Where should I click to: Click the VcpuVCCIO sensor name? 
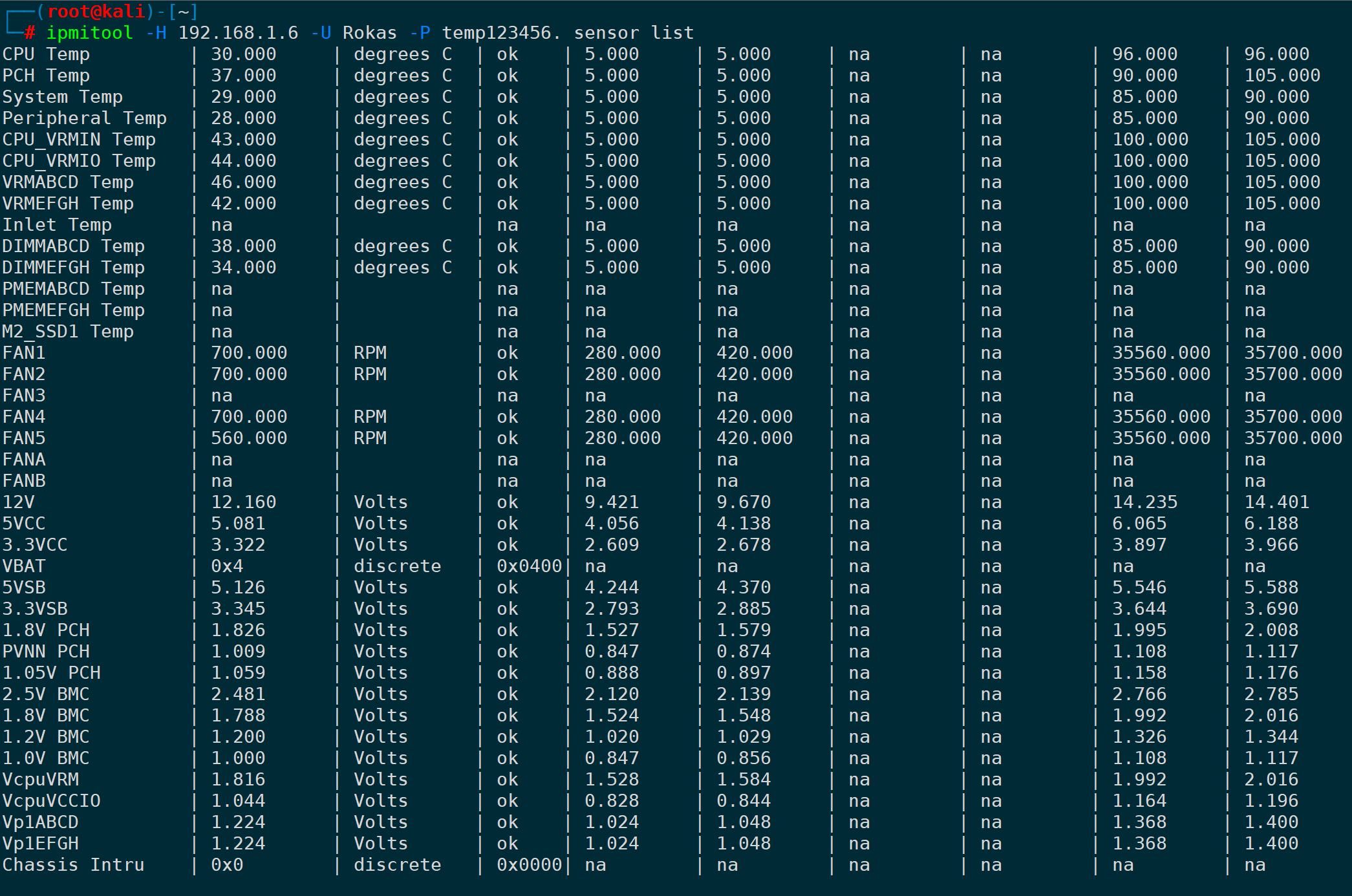tap(51, 801)
